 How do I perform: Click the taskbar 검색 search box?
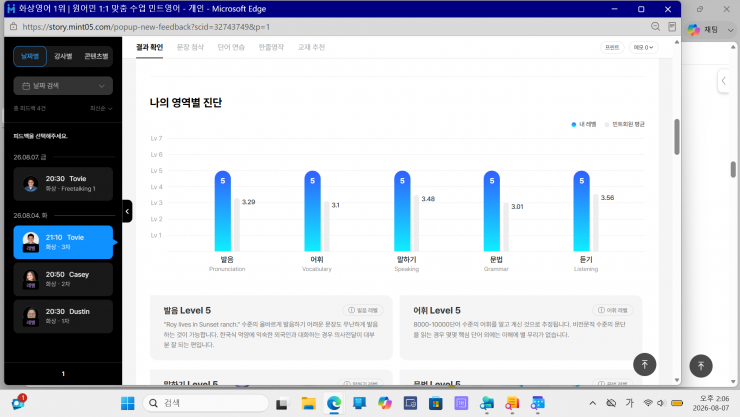pyautogui.click(x=205, y=403)
